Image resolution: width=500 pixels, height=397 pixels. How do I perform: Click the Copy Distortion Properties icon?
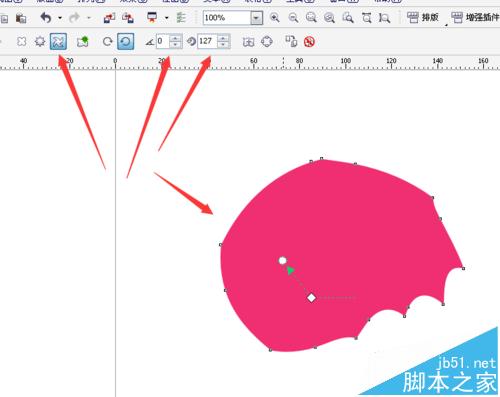tap(291, 42)
